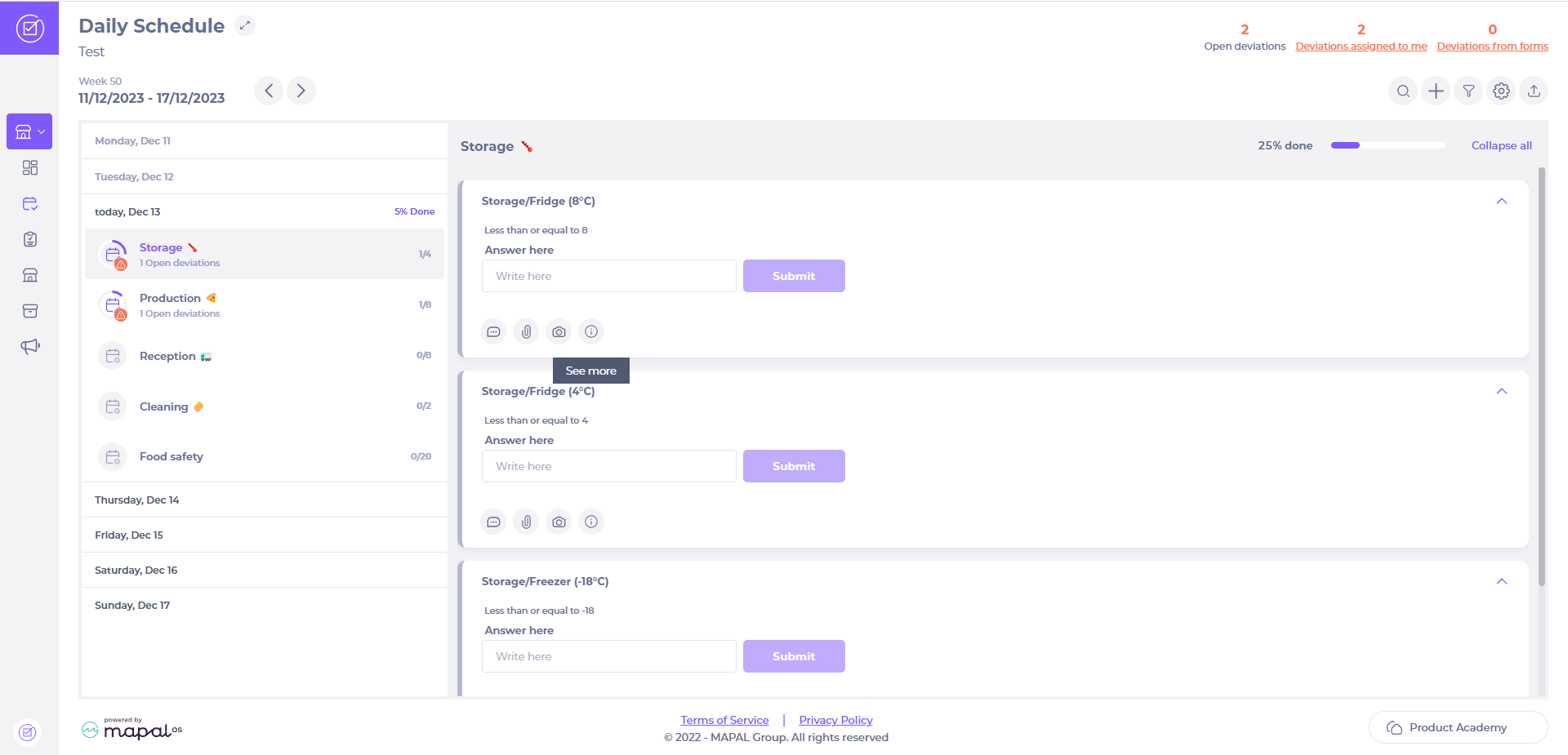Select the Production checklist
Viewport: 1568px width, 755px height.
[x=265, y=304]
